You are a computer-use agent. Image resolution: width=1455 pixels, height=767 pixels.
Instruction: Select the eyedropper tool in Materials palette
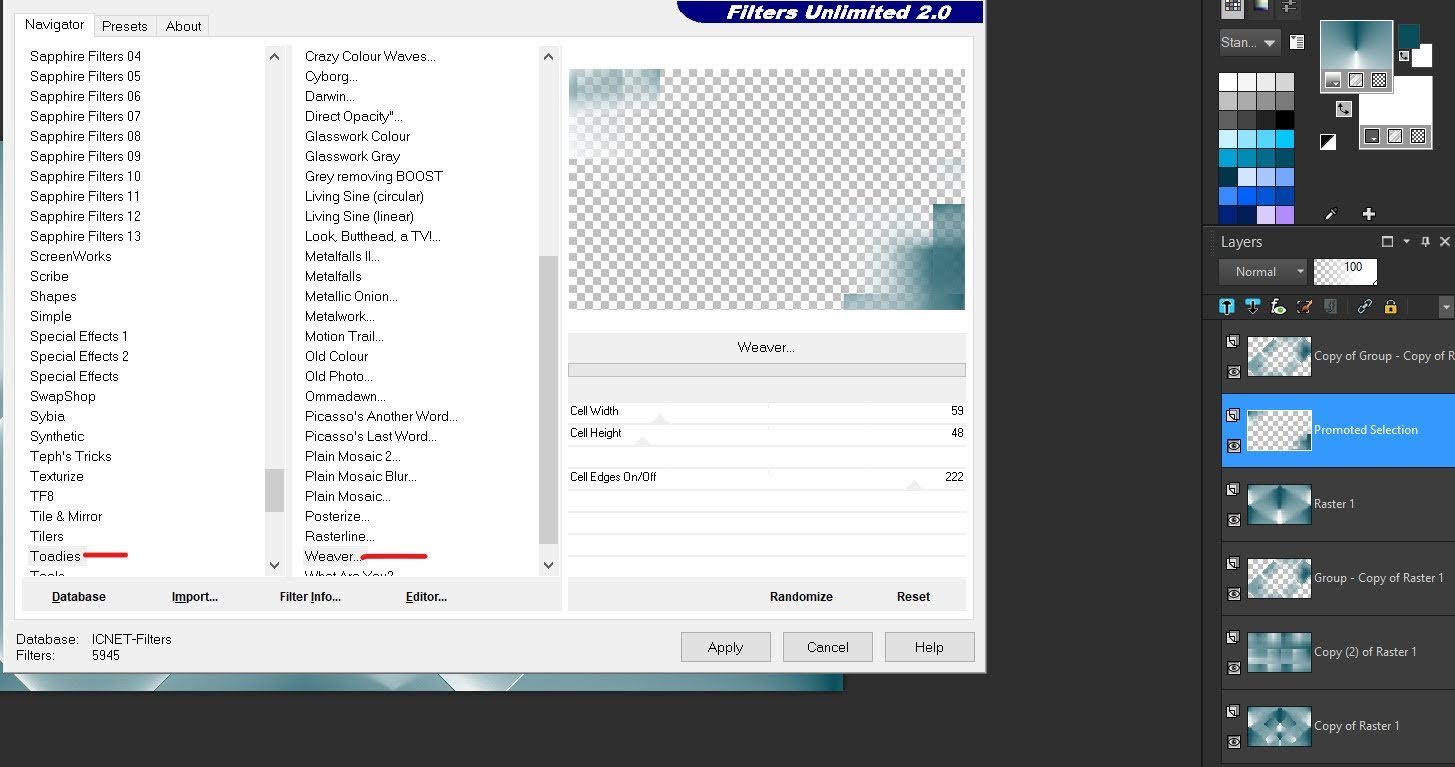click(x=1330, y=213)
